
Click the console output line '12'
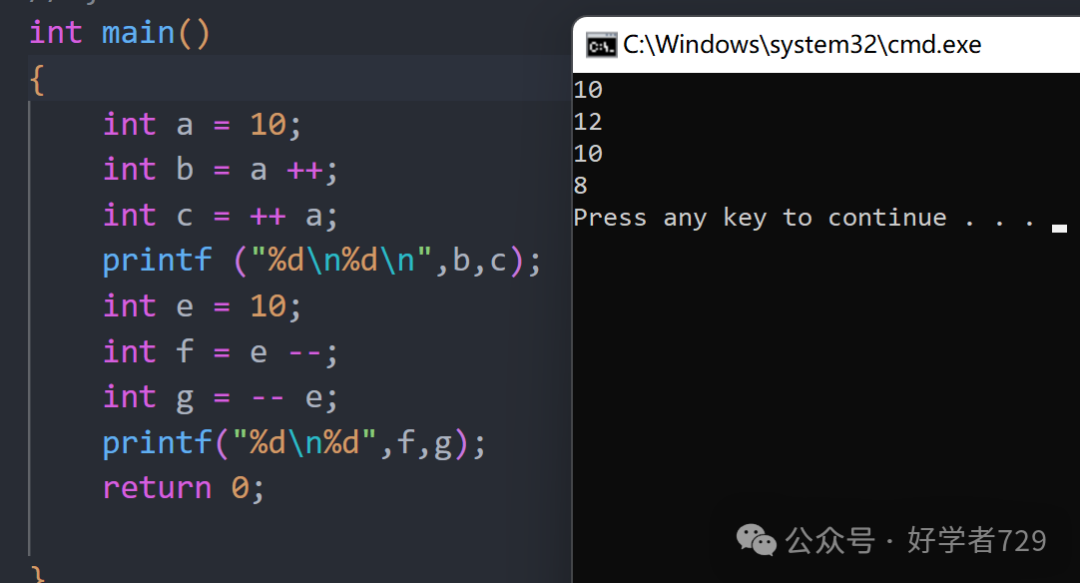[x=588, y=122]
